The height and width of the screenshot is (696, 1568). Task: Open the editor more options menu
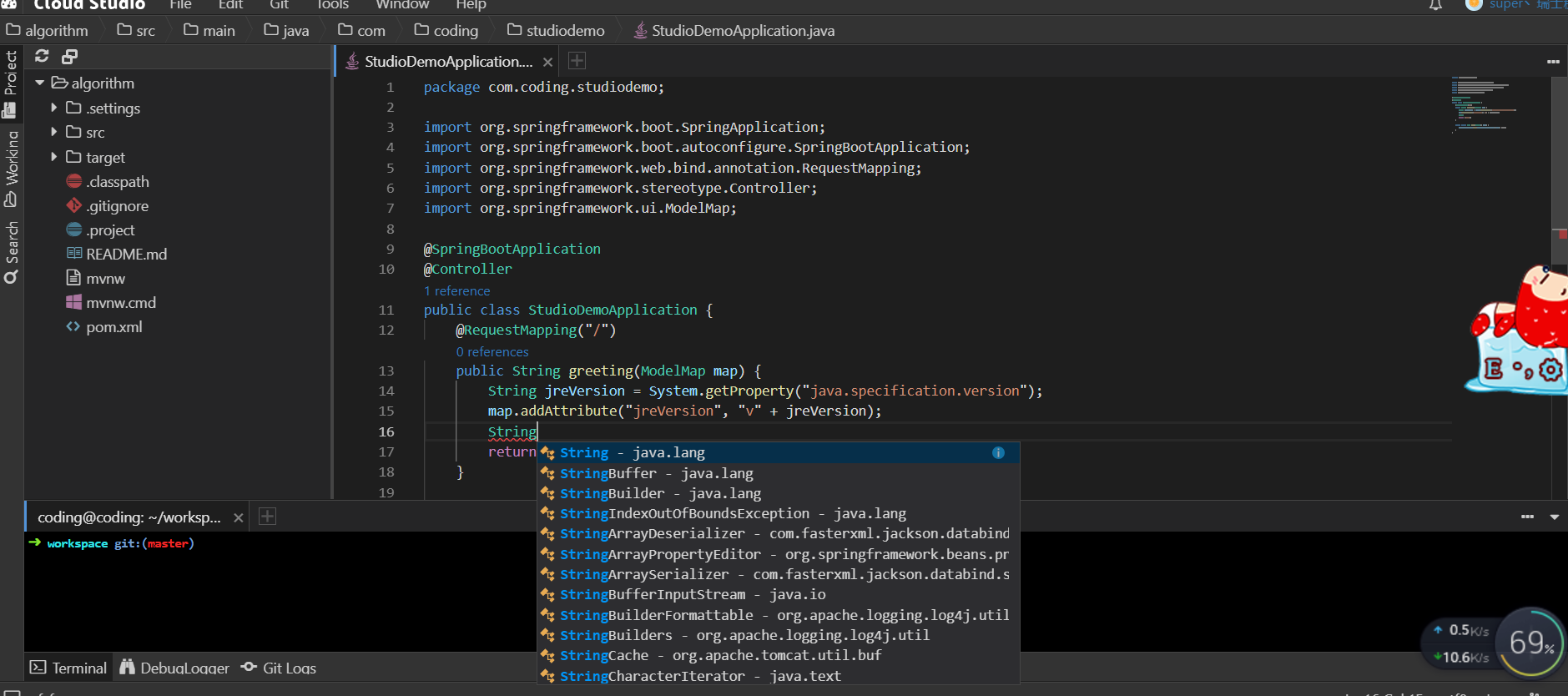pyautogui.click(x=1552, y=62)
